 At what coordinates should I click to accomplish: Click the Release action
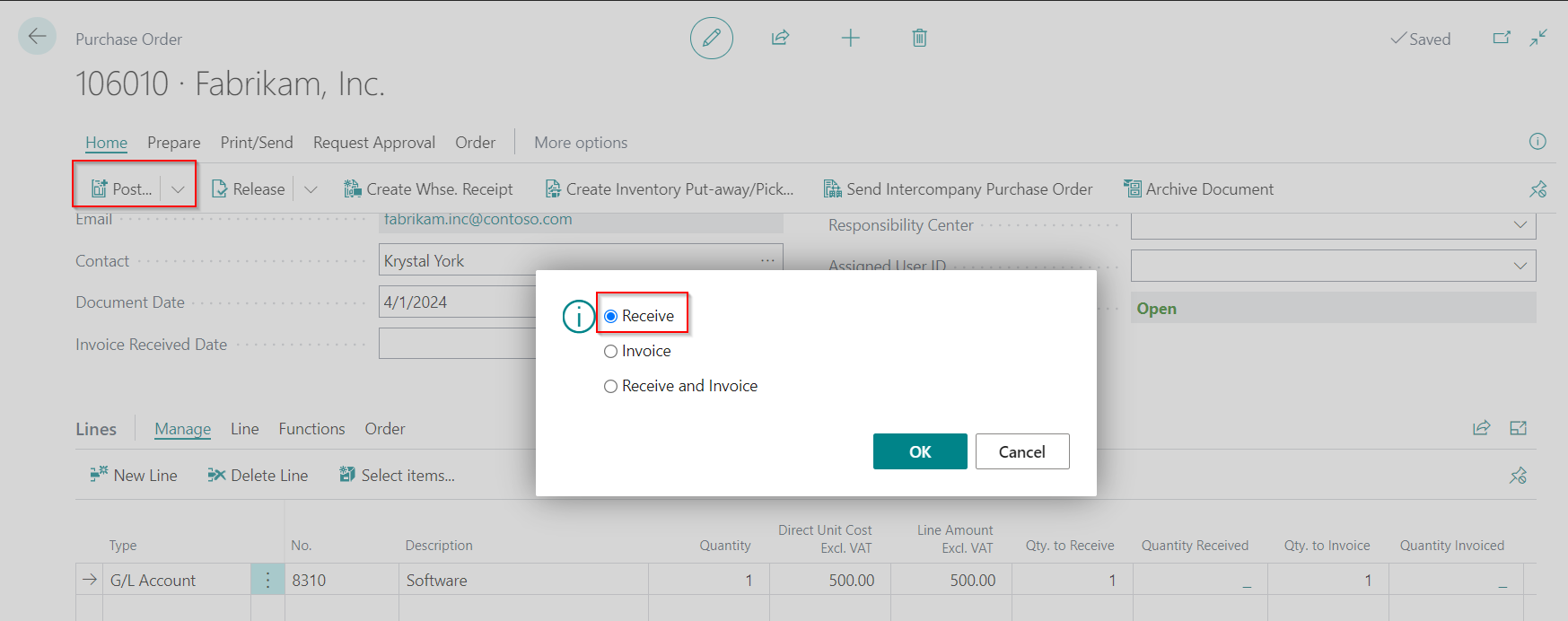click(248, 189)
